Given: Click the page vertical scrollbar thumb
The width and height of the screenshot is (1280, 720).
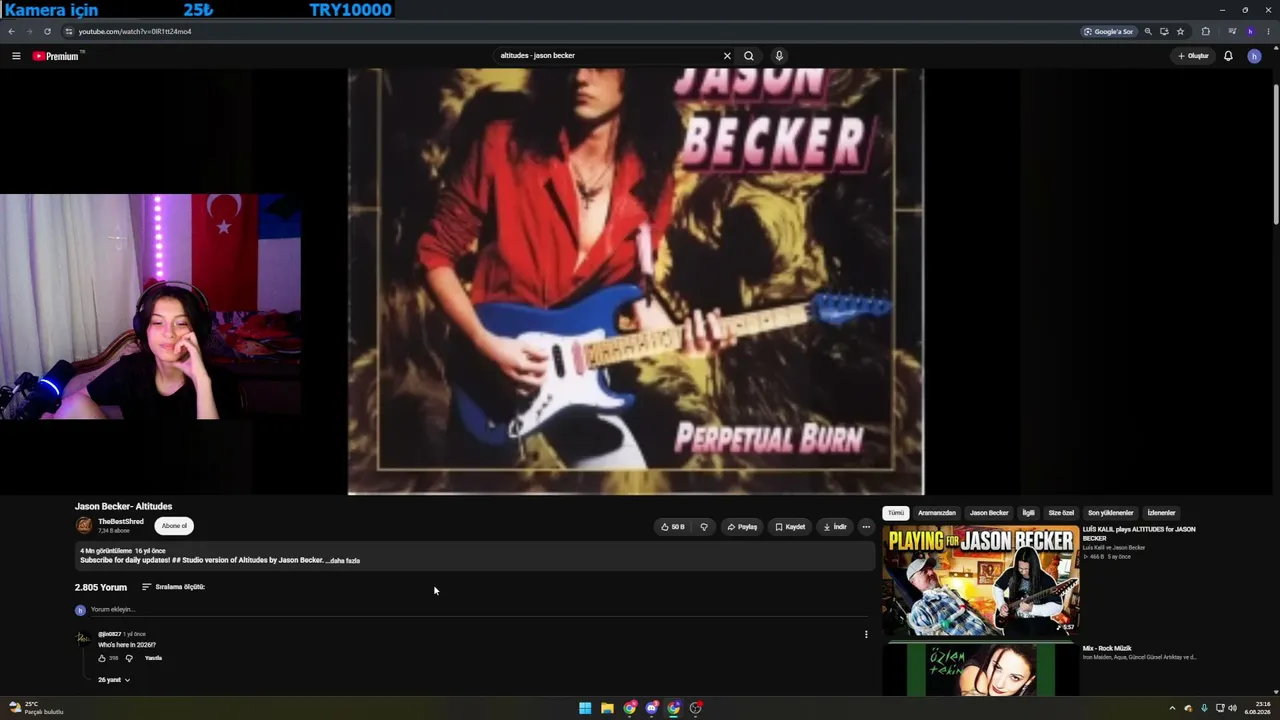Looking at the screenshot, I should pyautogui.click(x=1276, y=155).
